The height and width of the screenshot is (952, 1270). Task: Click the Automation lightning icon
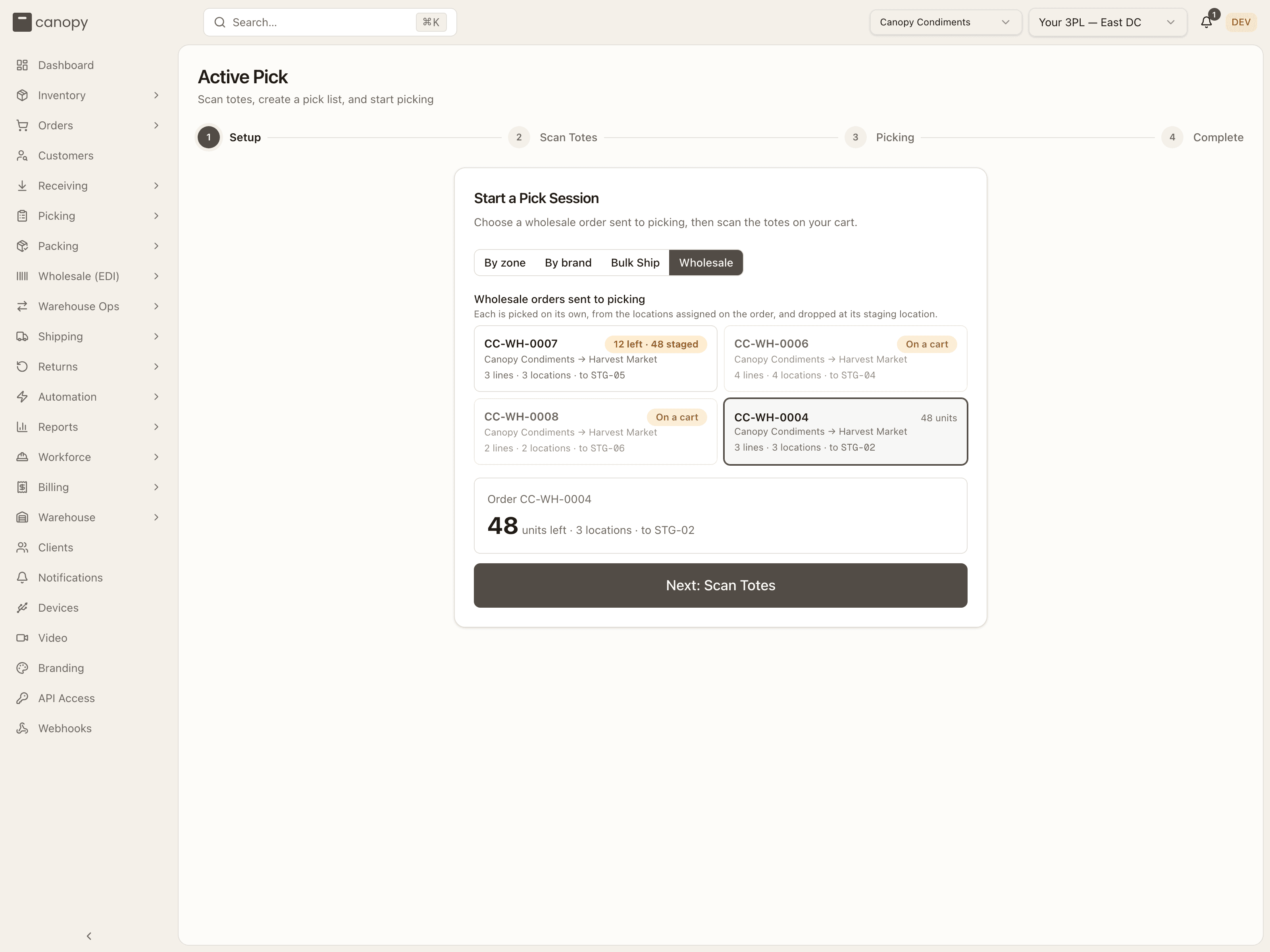pyautogui.click(x=22, y=397)
